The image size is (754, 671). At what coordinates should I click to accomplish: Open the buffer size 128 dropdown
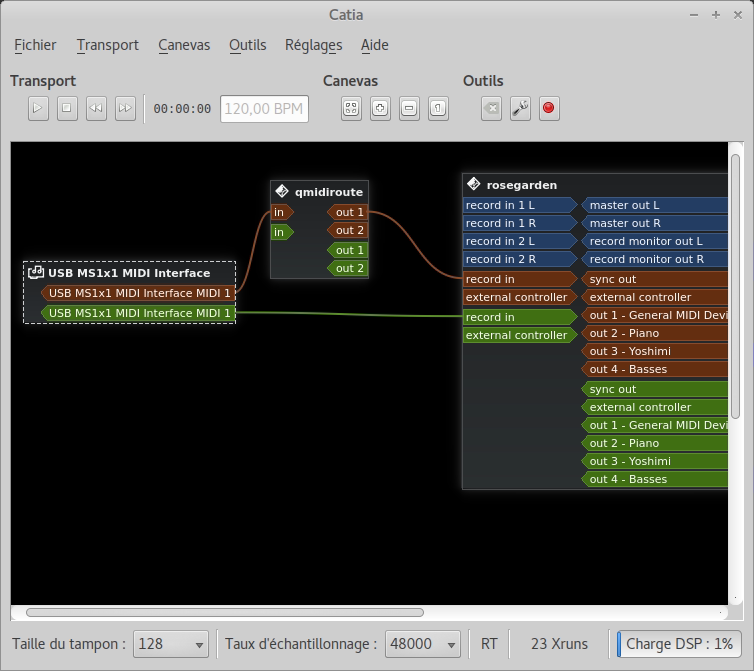click(171, 644)
